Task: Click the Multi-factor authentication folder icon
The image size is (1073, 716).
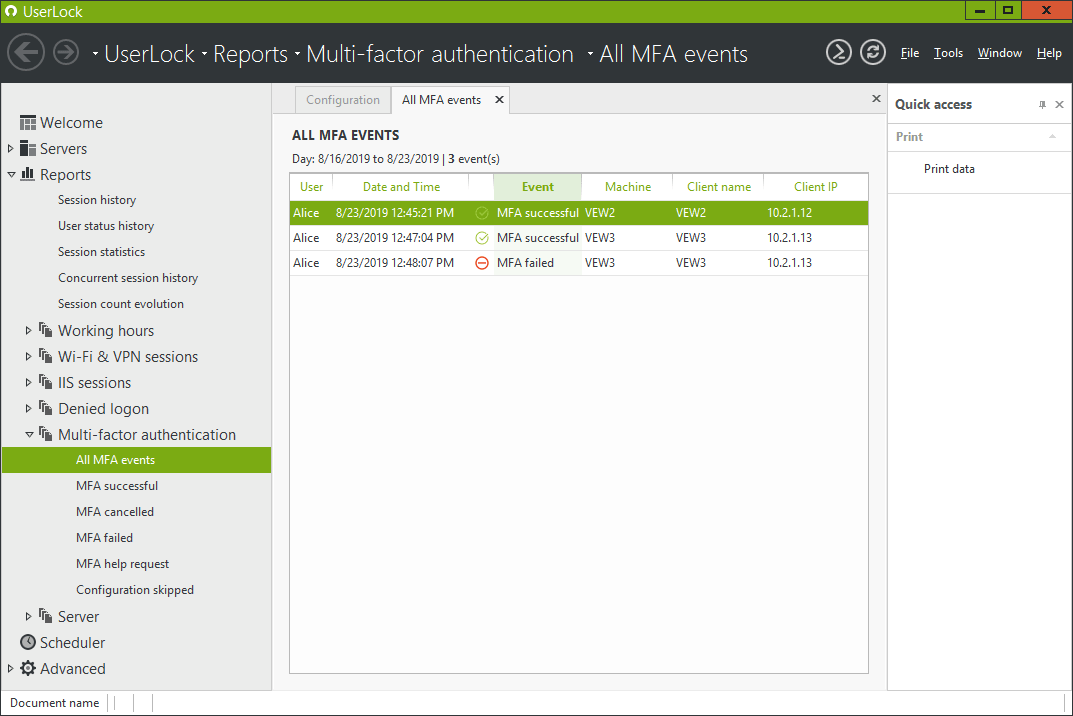Action: point(45,434)
